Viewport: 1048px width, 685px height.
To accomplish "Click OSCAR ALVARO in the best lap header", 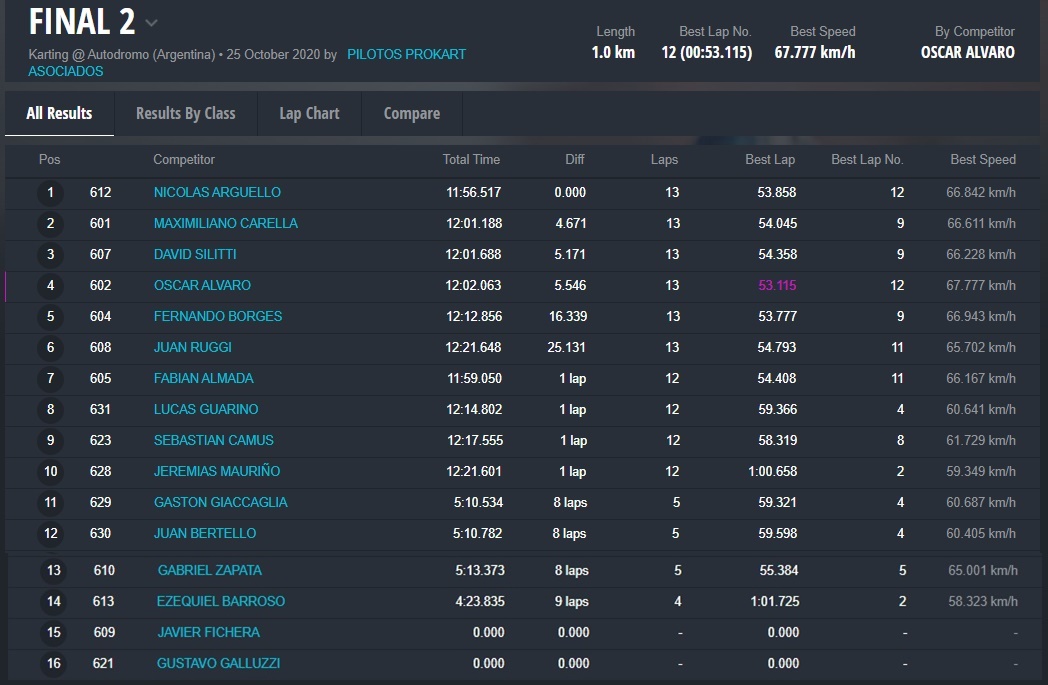I will [967, 52].
